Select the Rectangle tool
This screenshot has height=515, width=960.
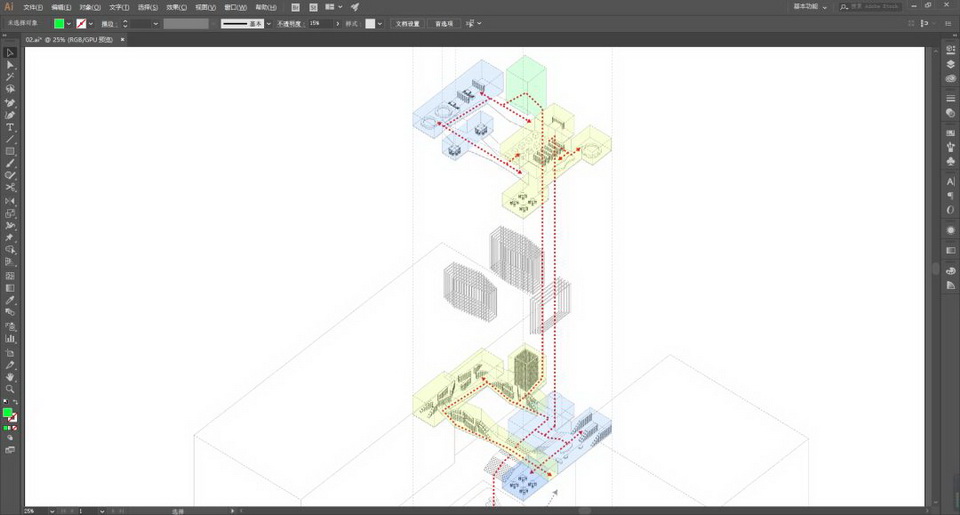coord(10,151)
